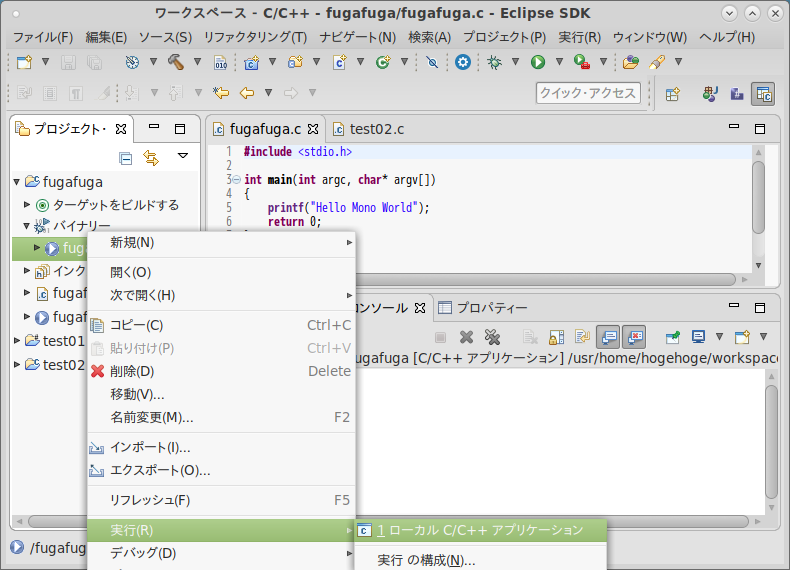Click Remove all terminated launches icon
The width and height of the screenshot is (790, 570).
point(492,337)
